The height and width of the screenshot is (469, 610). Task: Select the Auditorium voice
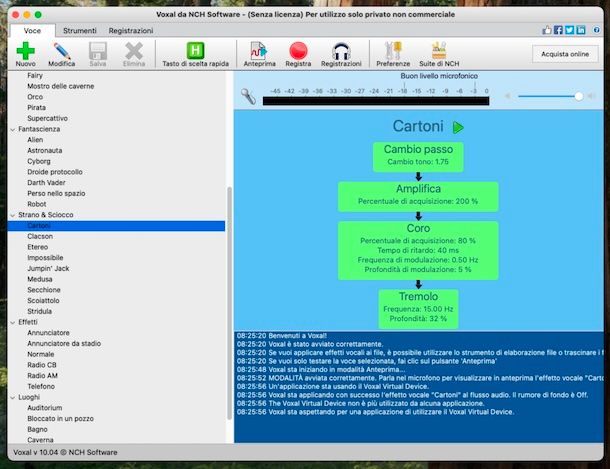45,408
